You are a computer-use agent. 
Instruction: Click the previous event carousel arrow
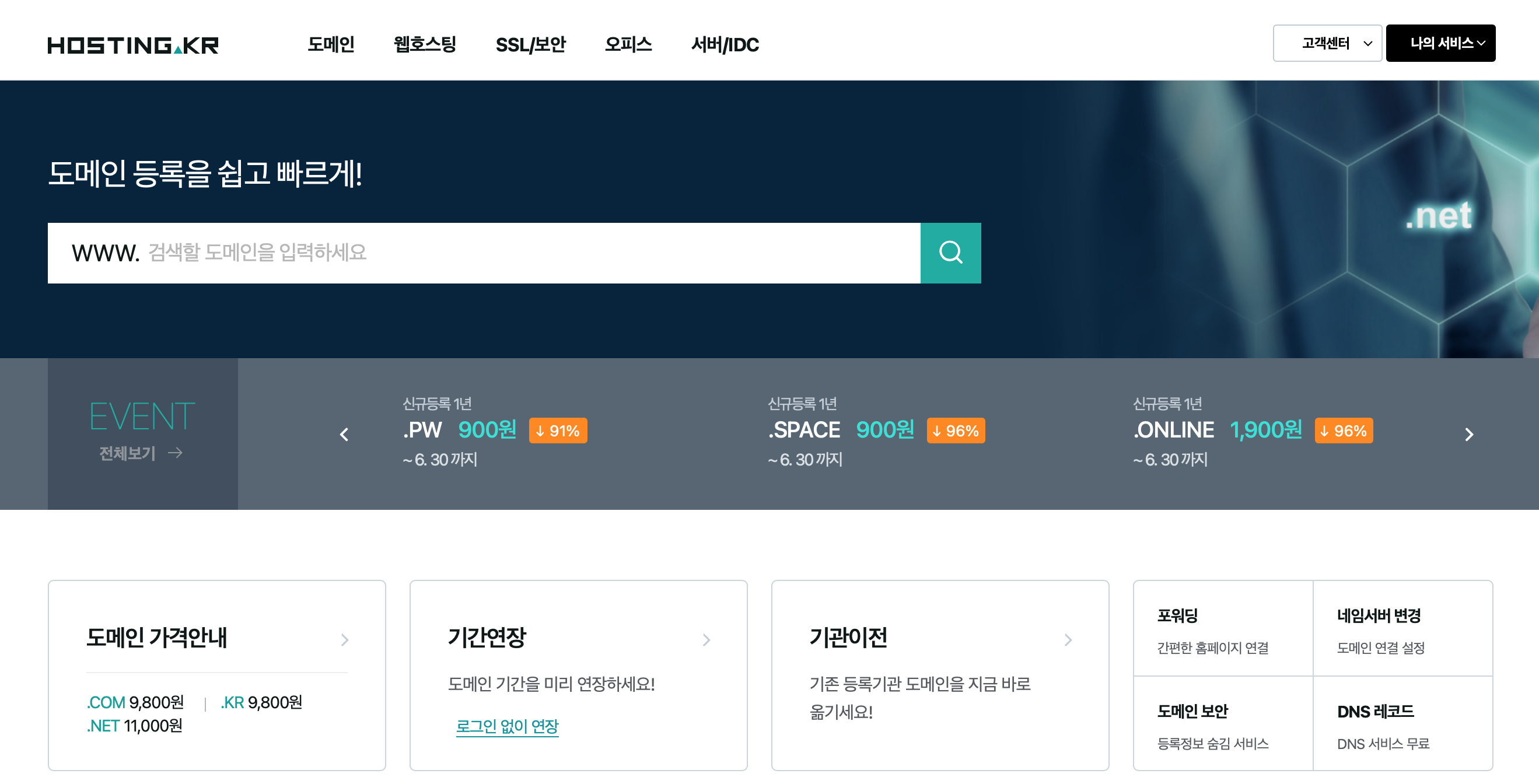(344, 435)
